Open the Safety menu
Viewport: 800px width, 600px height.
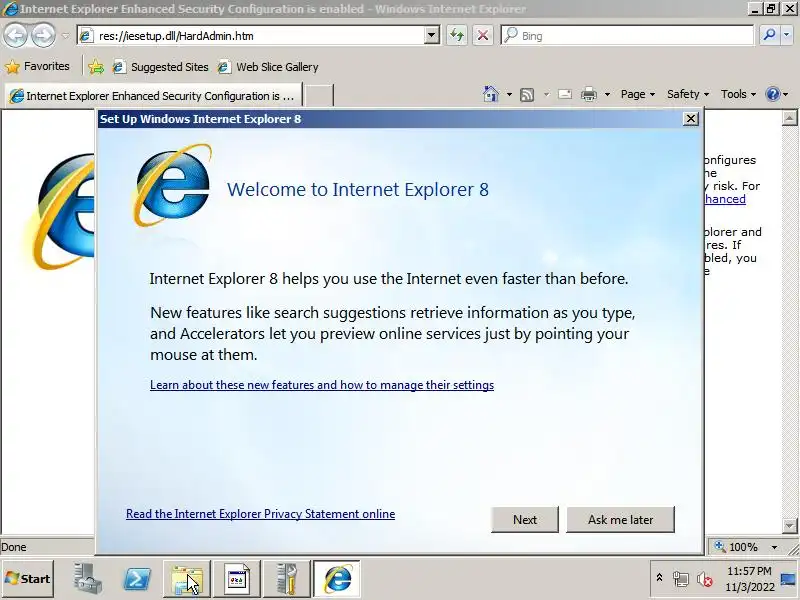(x=688, y=94)
